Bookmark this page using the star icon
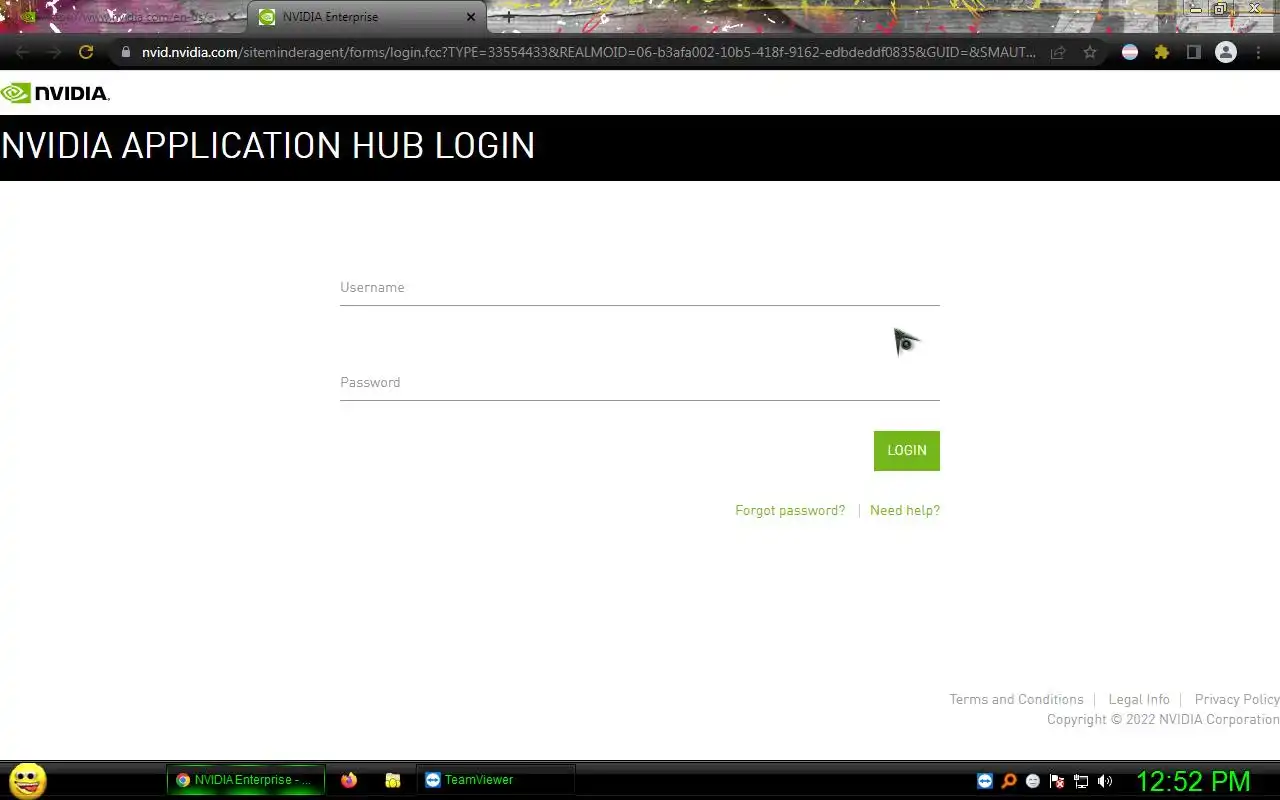1280x800 pixels. pyautogui.click(x=1090, y=52)
